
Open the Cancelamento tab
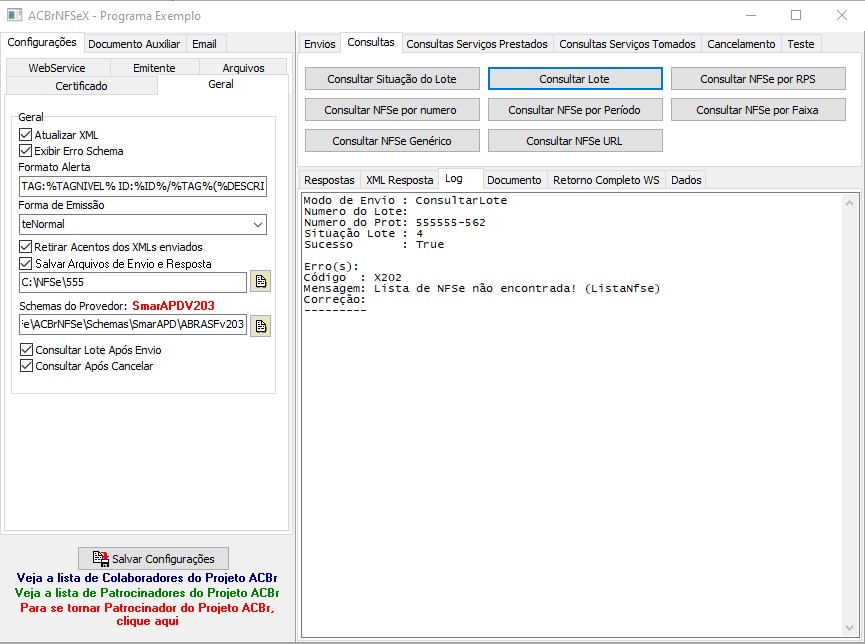coord(741,44)
